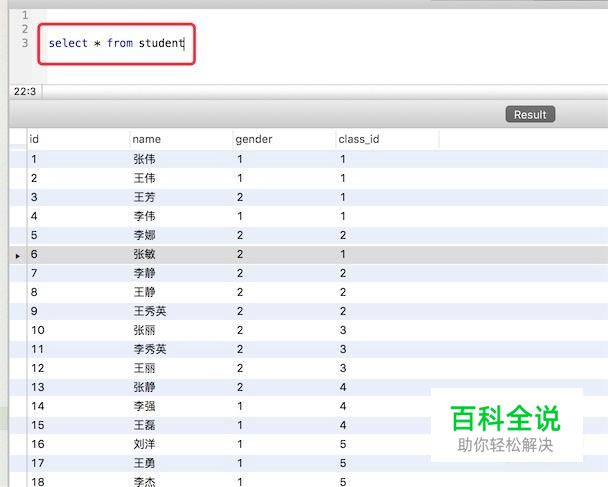The width and height of the screenshot is (608, 487).
Task: Select the name cell '刘洋'
Action: [144, 444]
